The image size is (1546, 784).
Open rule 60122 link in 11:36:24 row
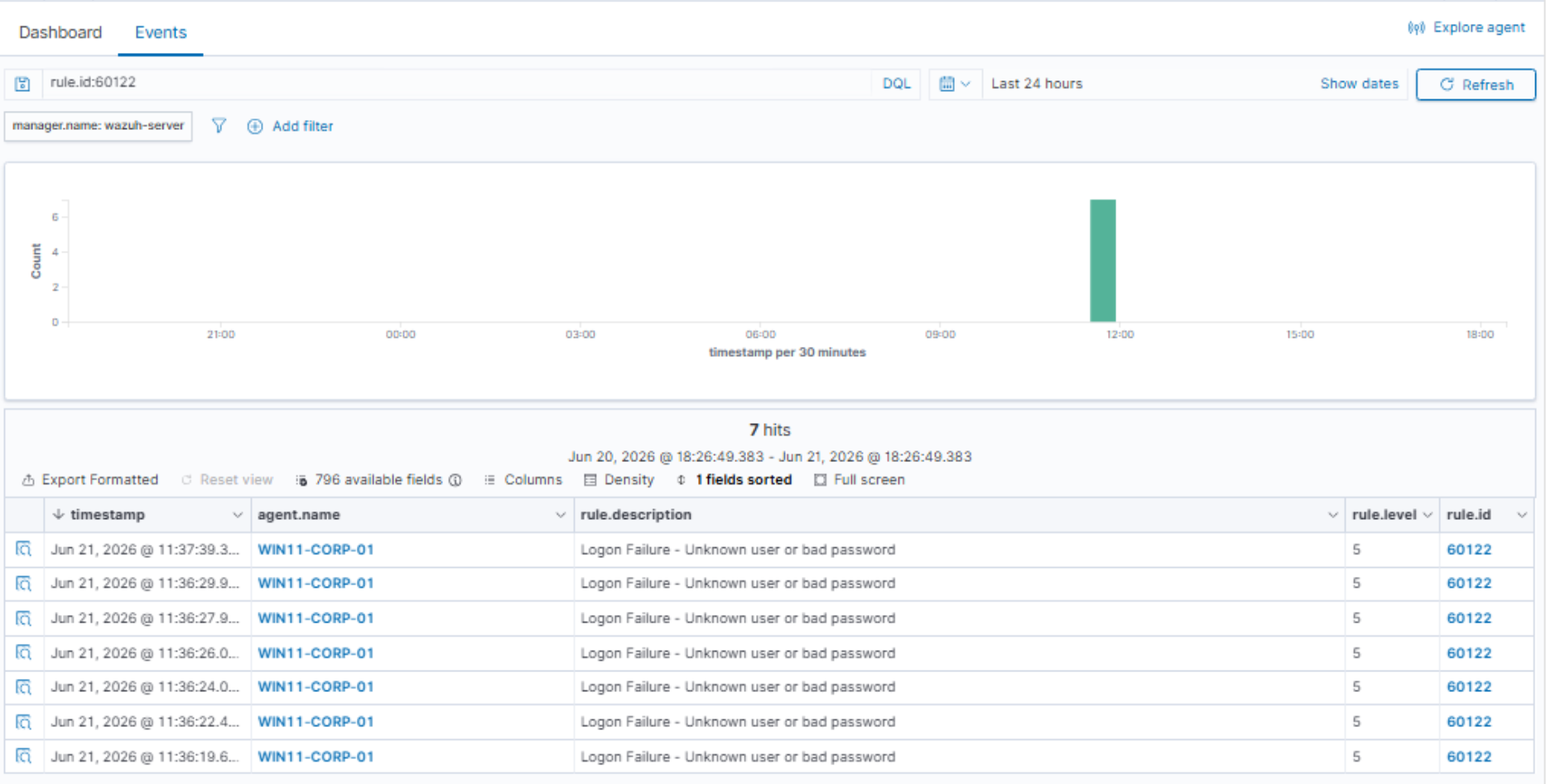click(x=1469, y=687)
